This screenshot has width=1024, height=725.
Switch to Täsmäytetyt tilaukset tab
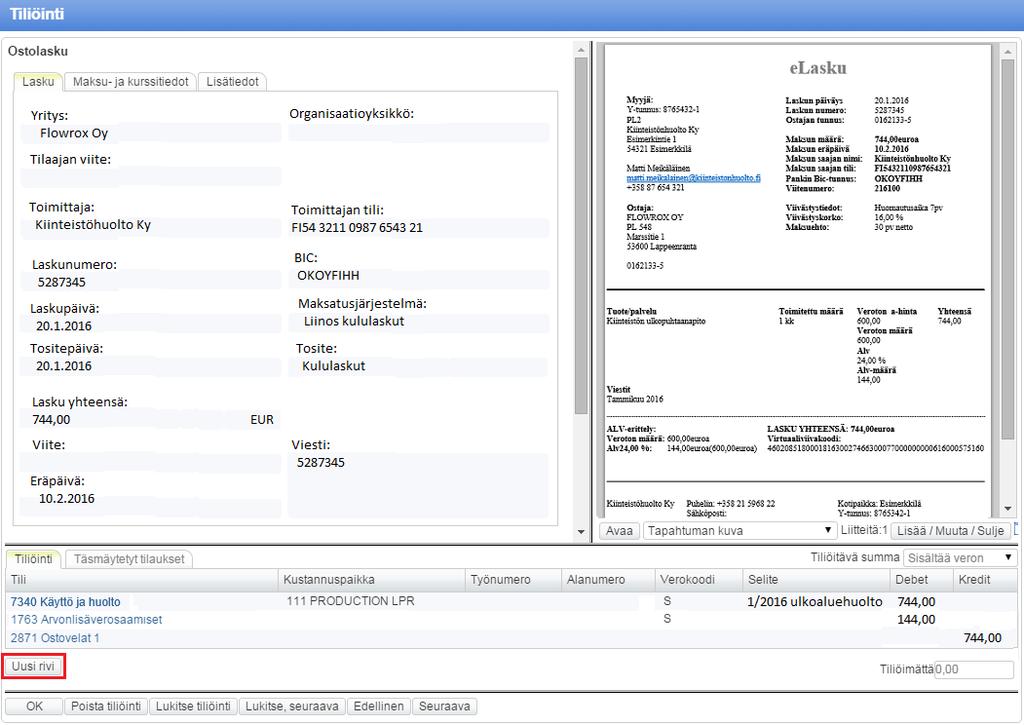pos(129,559)
